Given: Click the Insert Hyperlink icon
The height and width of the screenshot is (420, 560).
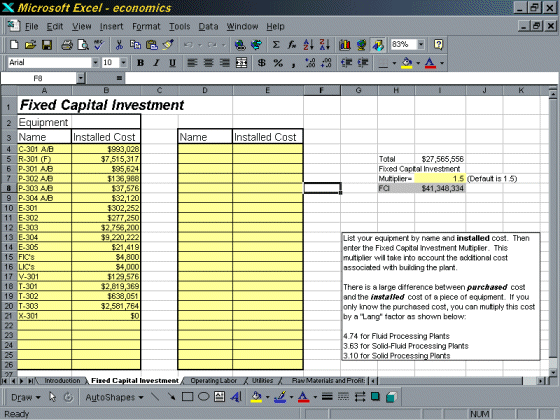Looking at the screenshot, I should pos(240,45).
